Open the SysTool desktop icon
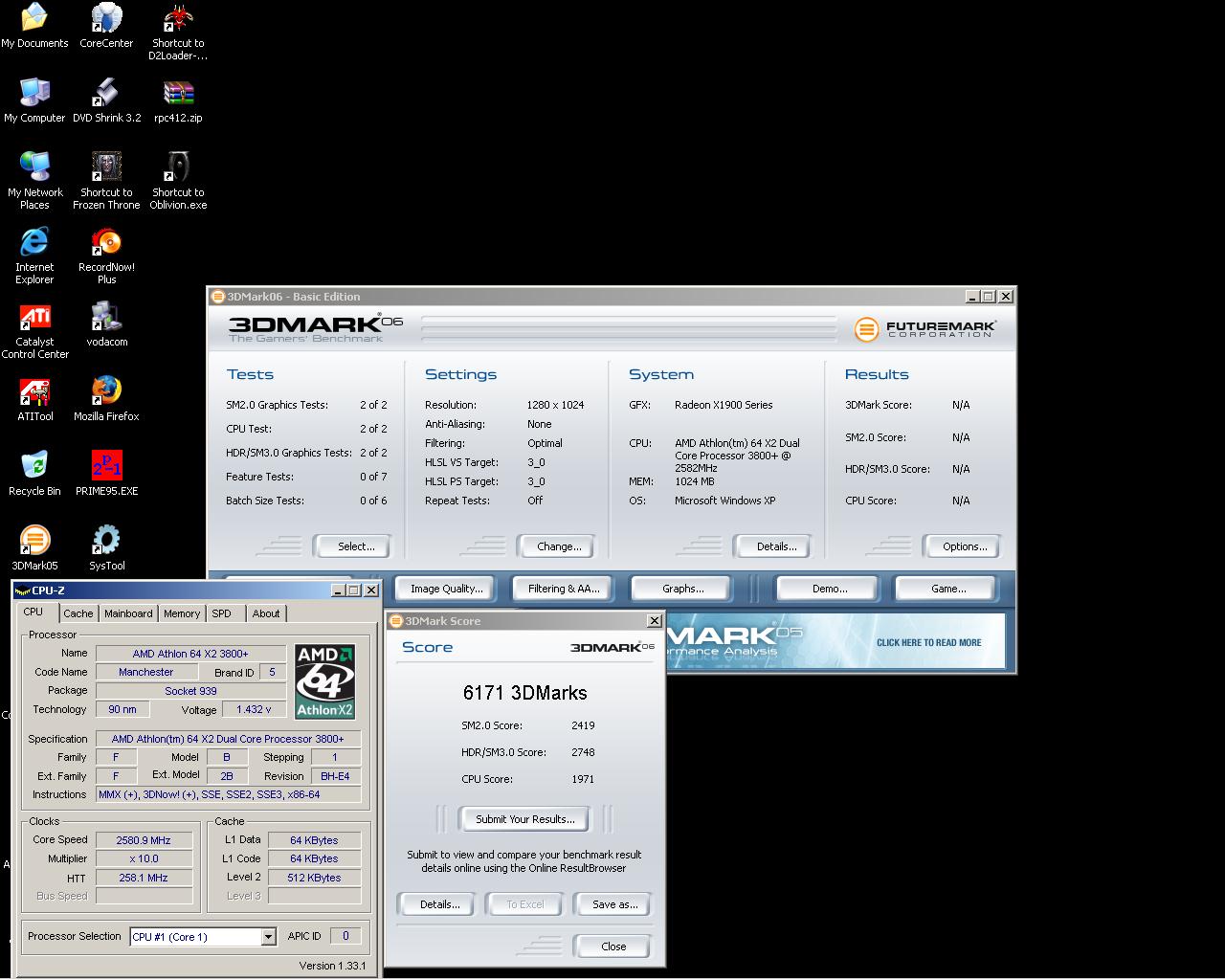 point(106,541)
